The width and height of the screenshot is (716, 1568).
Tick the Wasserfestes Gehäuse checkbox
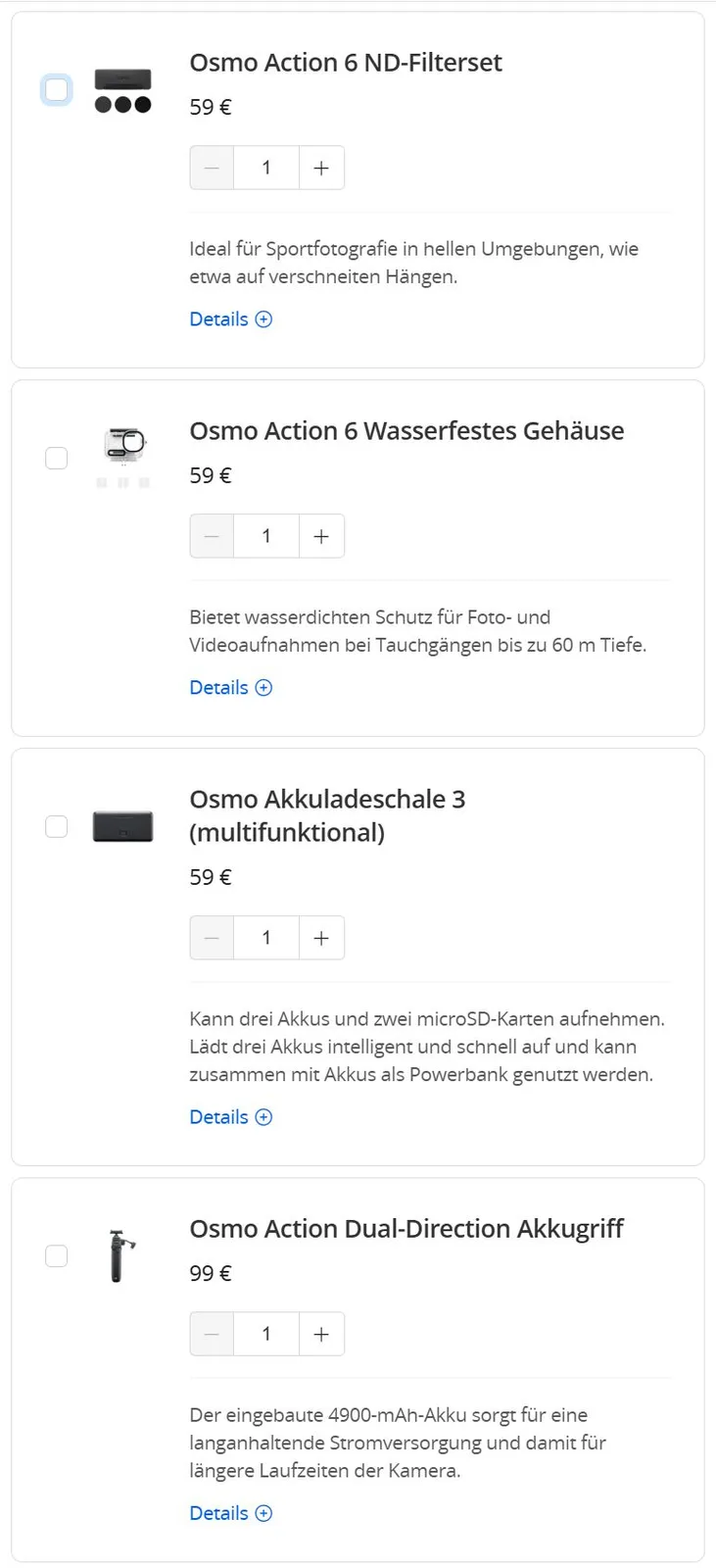coord(57,459)
